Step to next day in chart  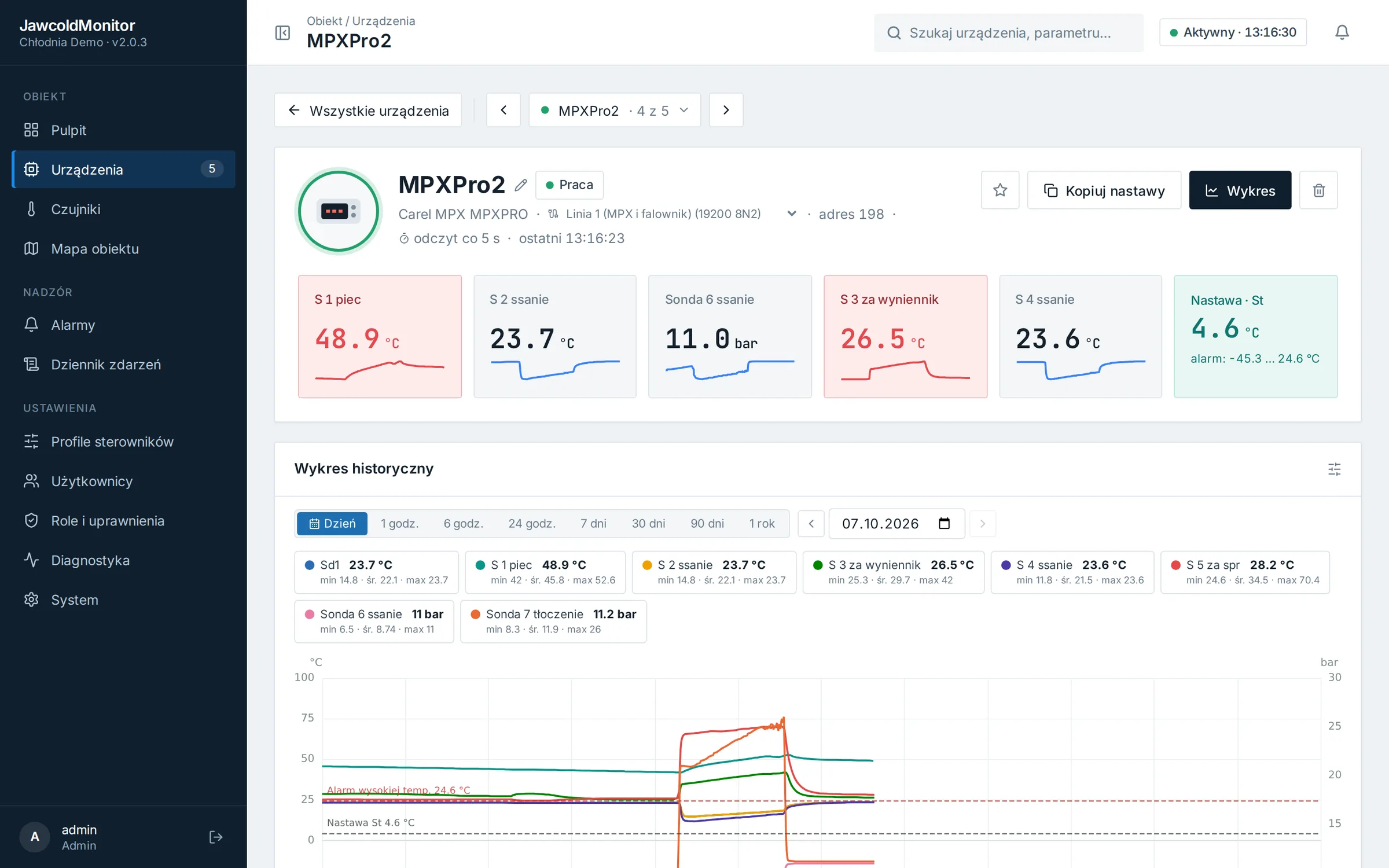click(982, 524)
